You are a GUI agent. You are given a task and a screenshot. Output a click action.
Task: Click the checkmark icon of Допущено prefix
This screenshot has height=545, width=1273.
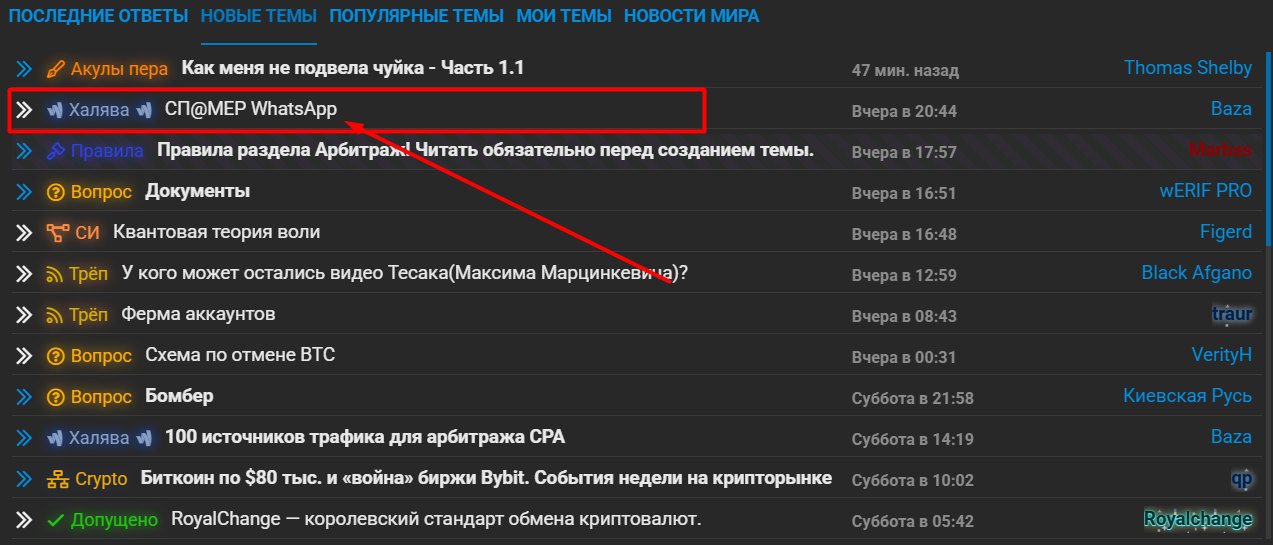pyautogui.click(x=56, y=521)
